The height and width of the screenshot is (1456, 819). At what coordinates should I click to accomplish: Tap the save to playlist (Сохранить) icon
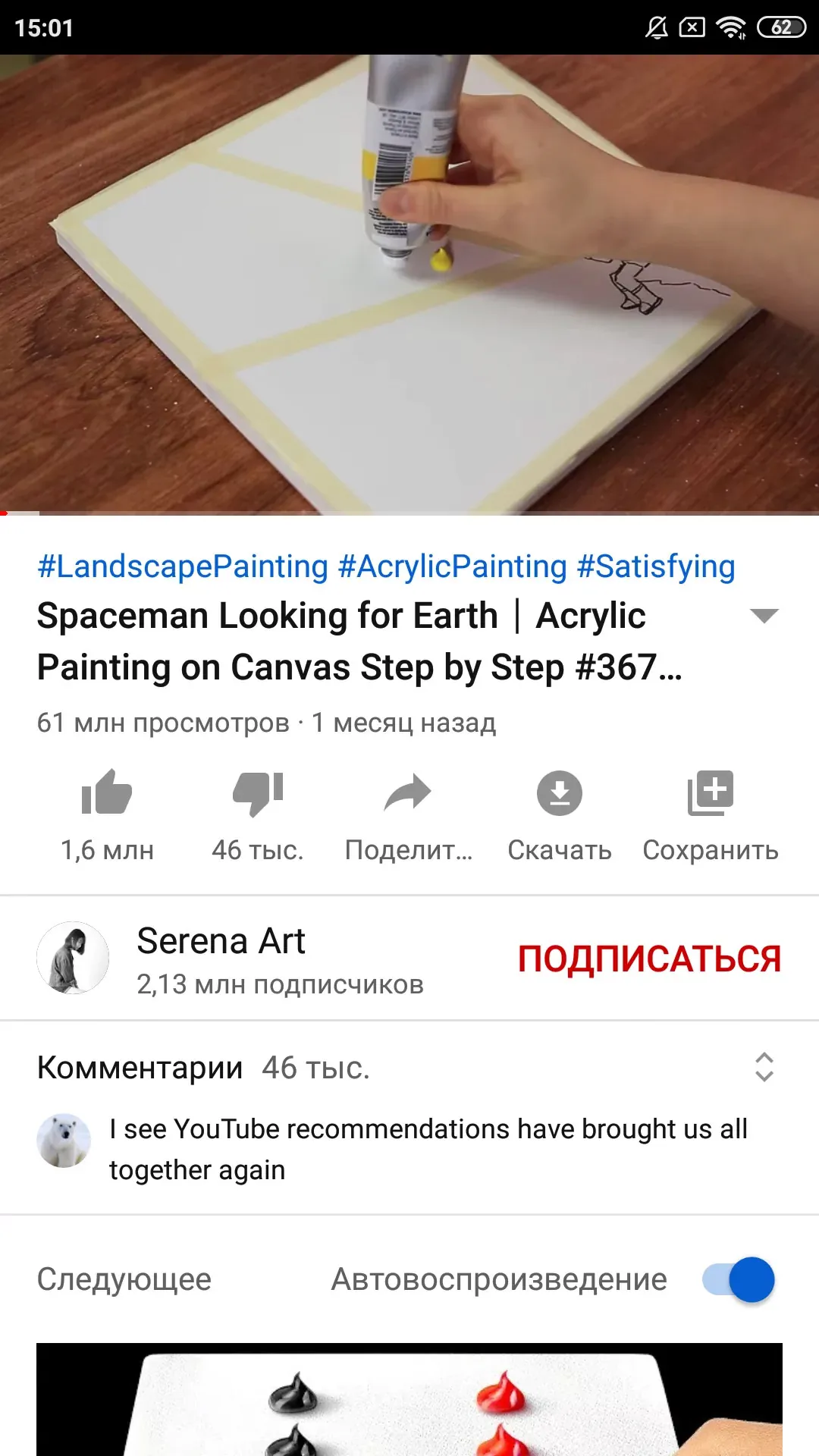click(711, 793)
